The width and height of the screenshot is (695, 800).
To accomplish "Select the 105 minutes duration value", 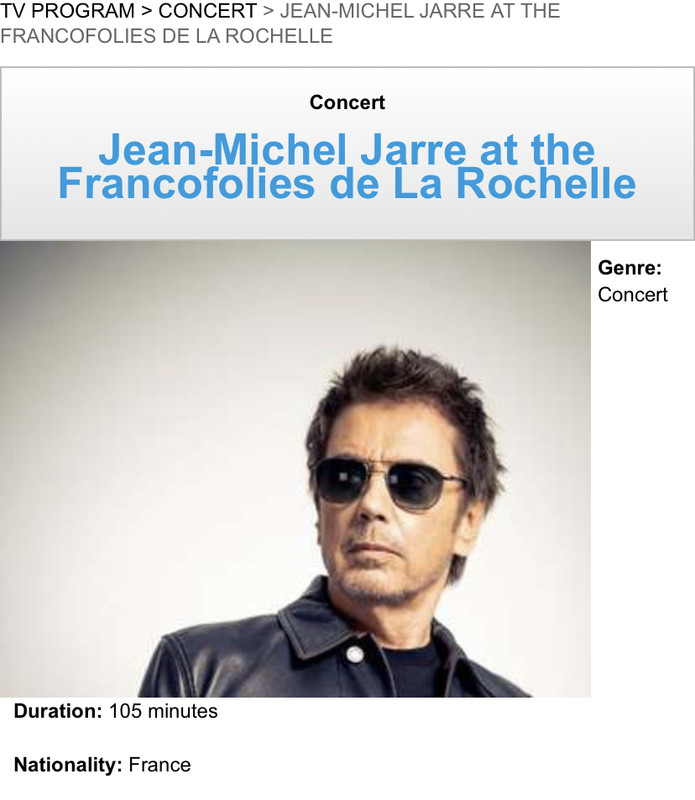I will 163,711.
